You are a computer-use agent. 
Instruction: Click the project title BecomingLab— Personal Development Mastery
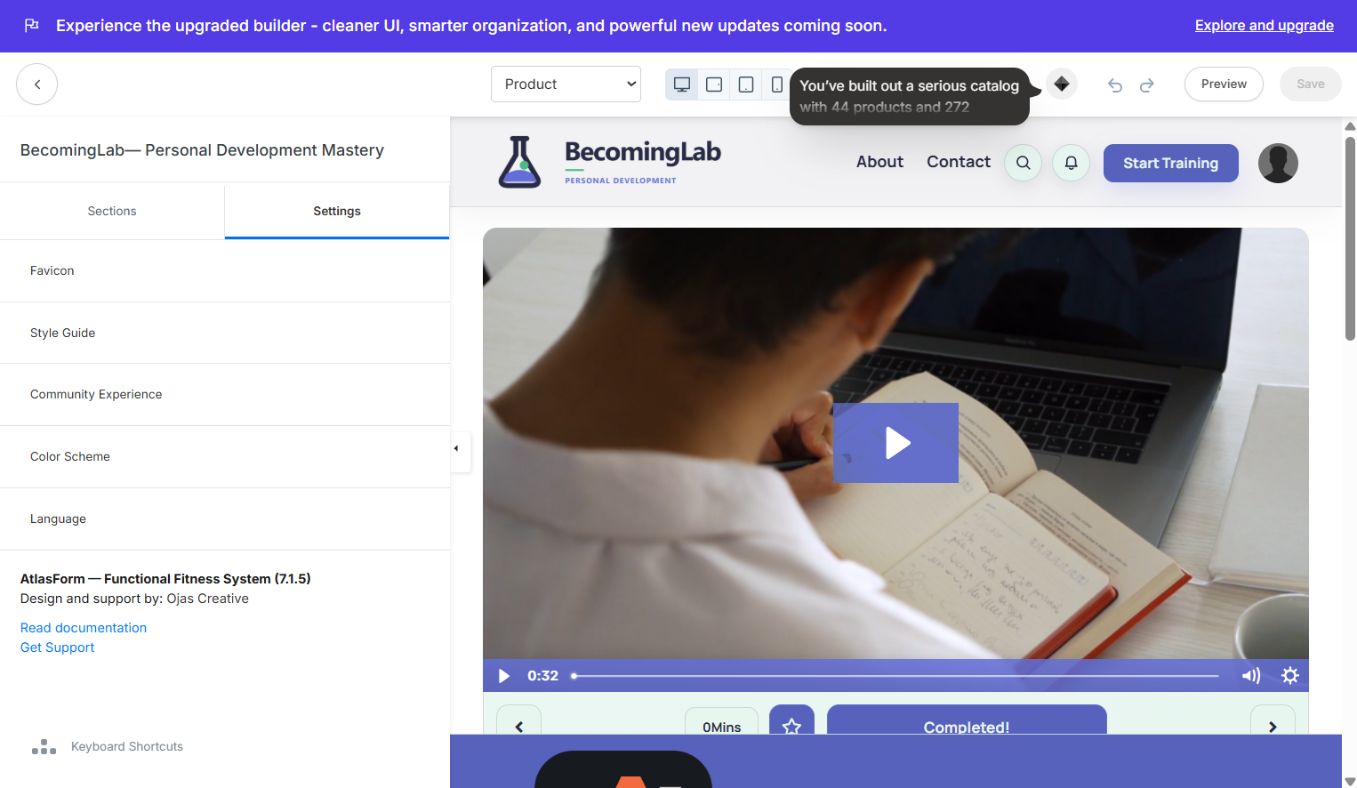click(202, 150)
